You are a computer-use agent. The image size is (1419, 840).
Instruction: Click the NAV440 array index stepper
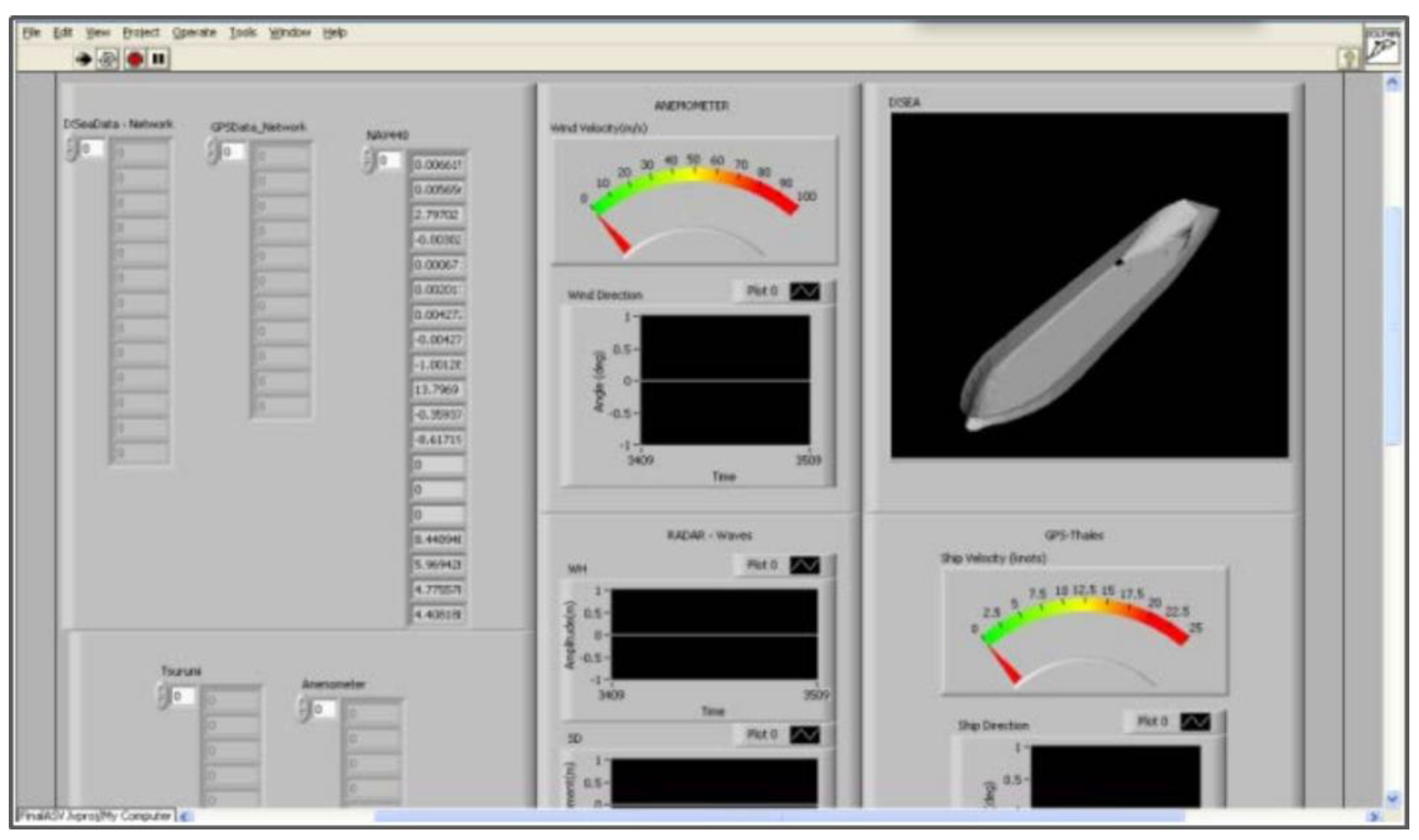click(368, 160)
